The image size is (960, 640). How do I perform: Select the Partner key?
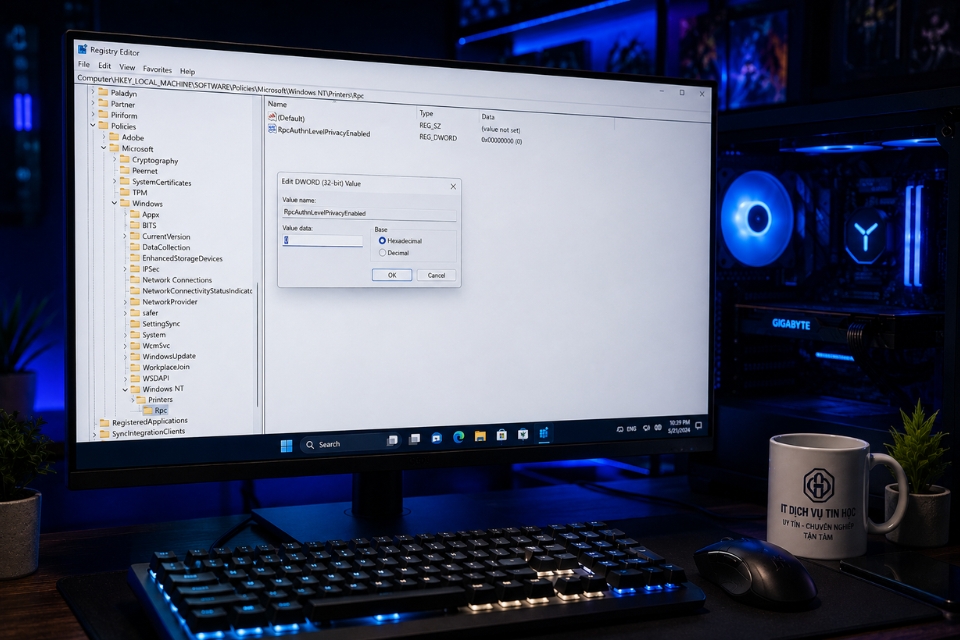(x=122, y=104)
